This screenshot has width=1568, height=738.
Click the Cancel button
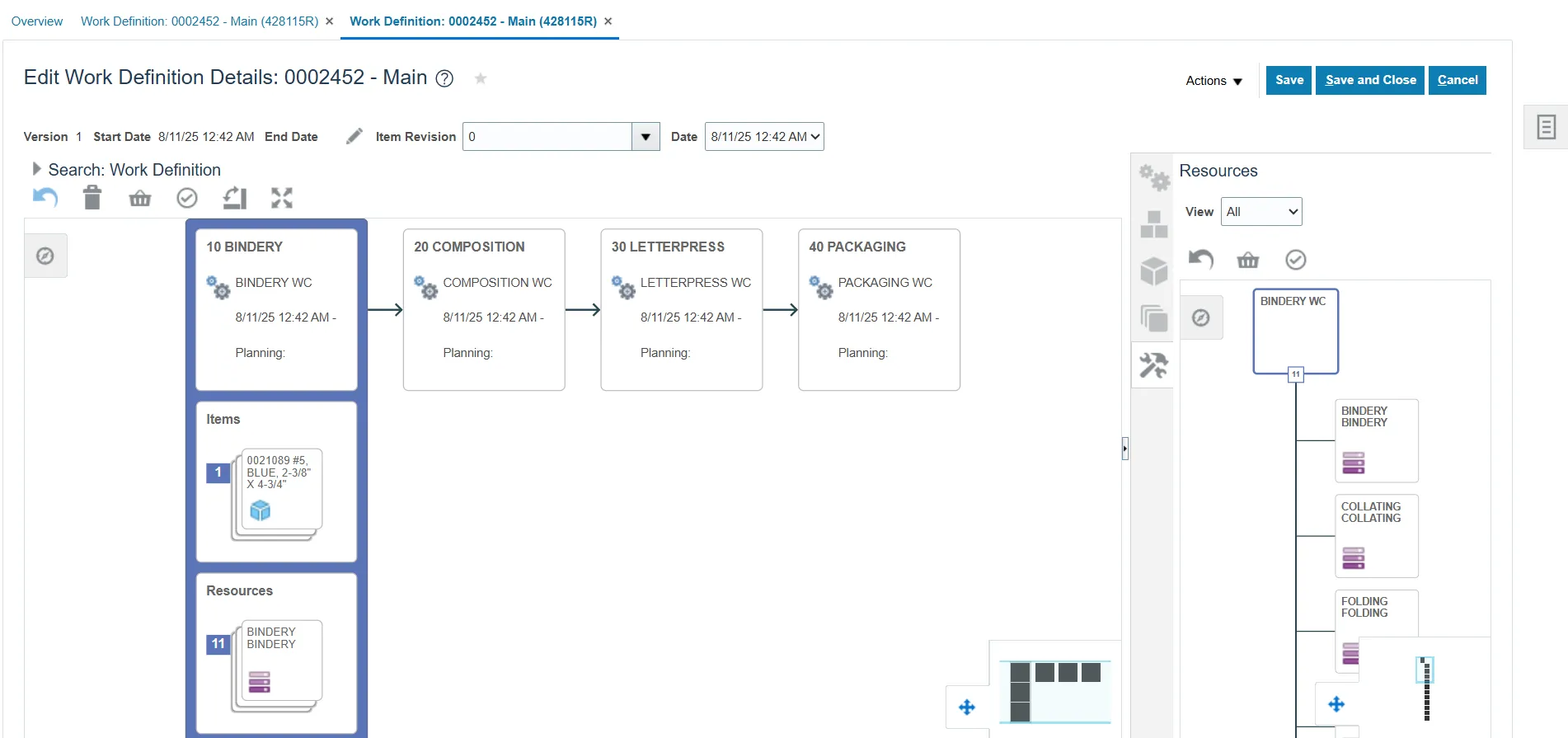click(x=1457, y=80)
